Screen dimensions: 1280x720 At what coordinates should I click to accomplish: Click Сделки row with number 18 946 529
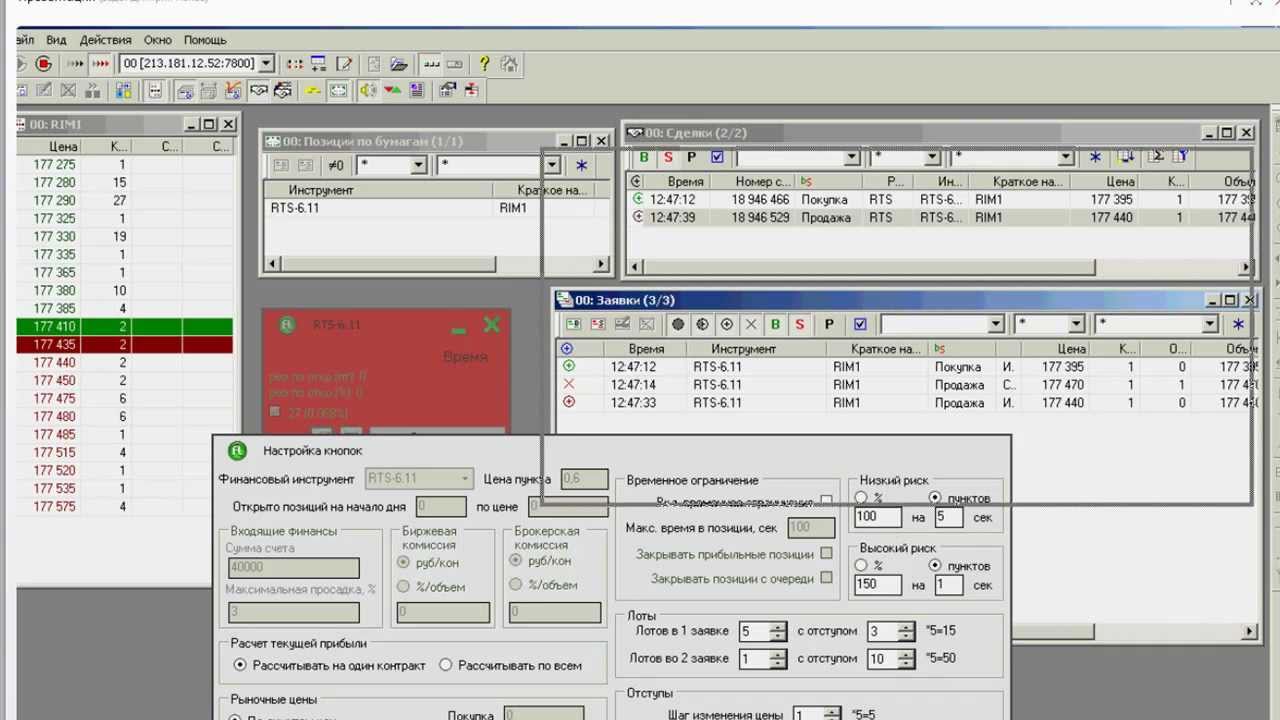click(940, 217)
